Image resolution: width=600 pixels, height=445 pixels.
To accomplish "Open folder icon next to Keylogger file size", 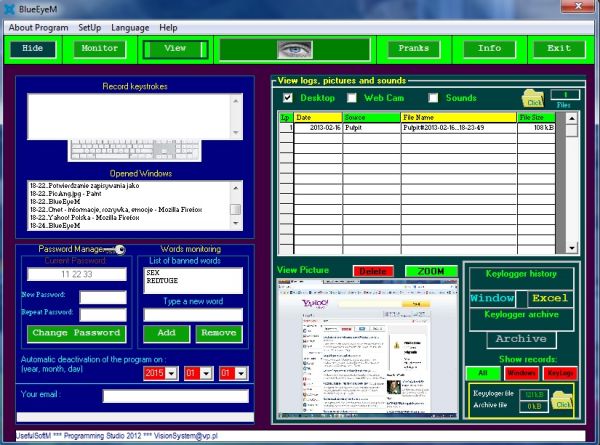I will click(x=562, y=401).
